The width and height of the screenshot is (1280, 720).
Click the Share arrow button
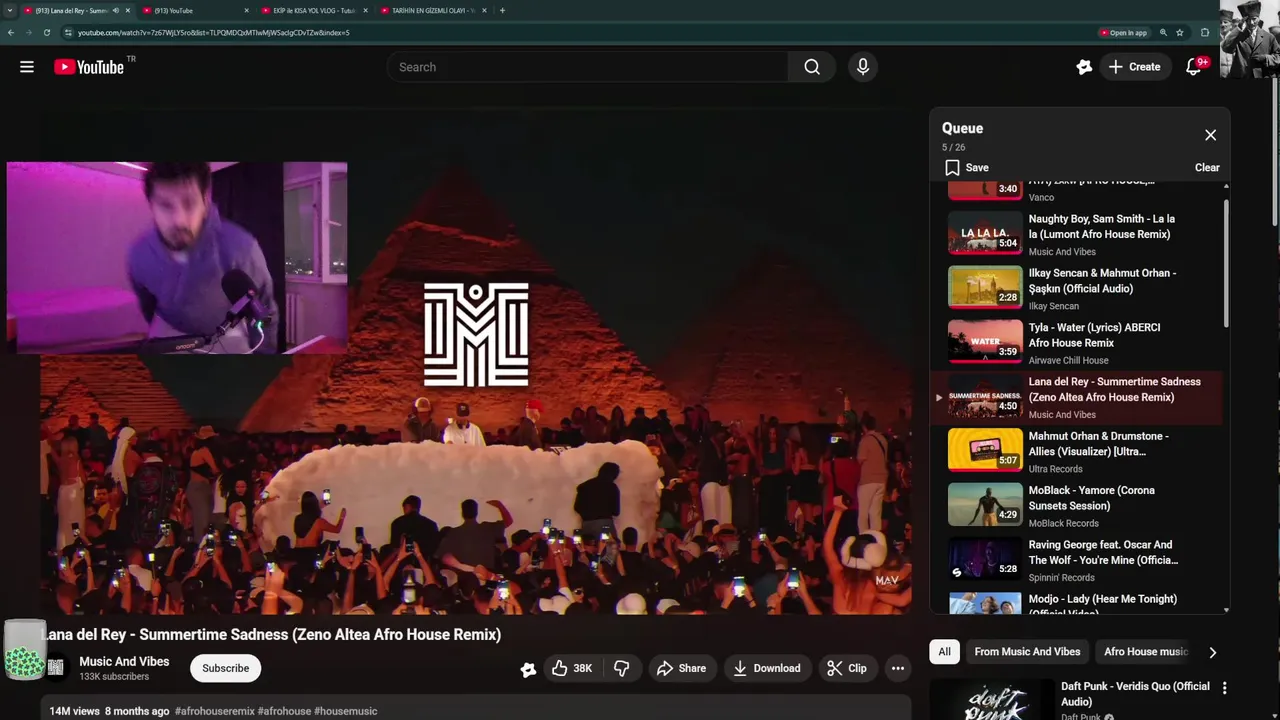pyautogui.click(x=681, y=668)
